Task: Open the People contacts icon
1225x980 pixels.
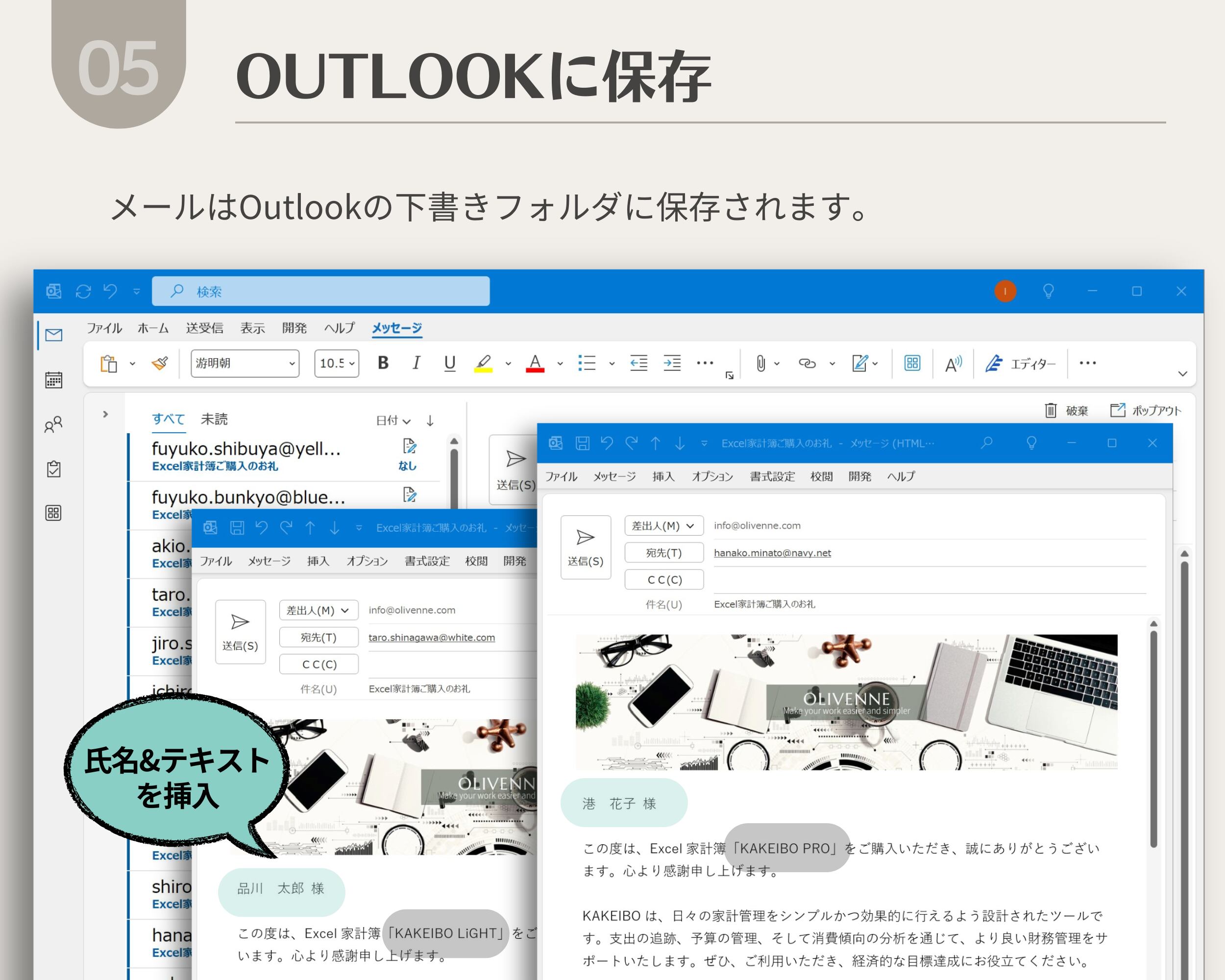Action: pos(53,425)
